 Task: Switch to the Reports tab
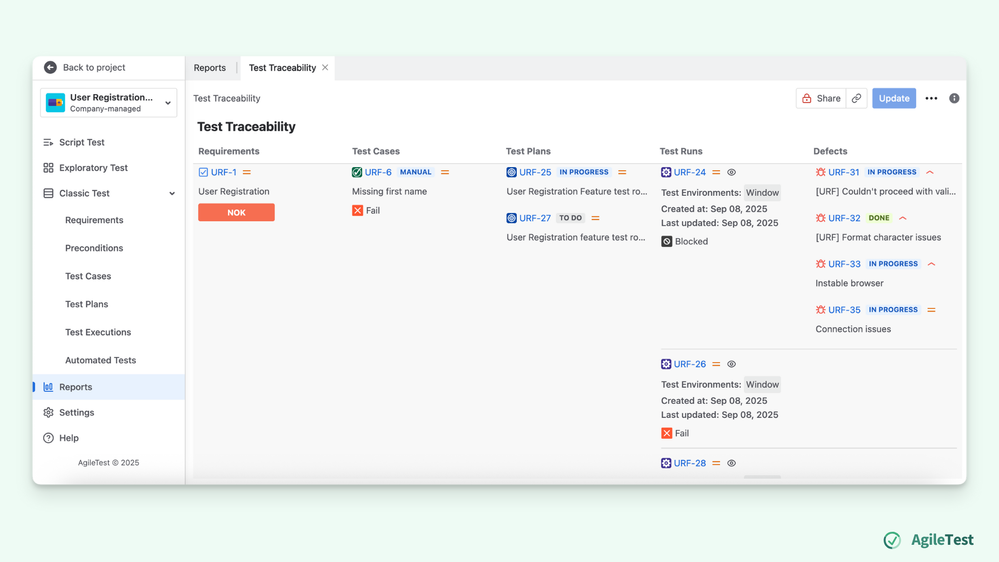210,68
